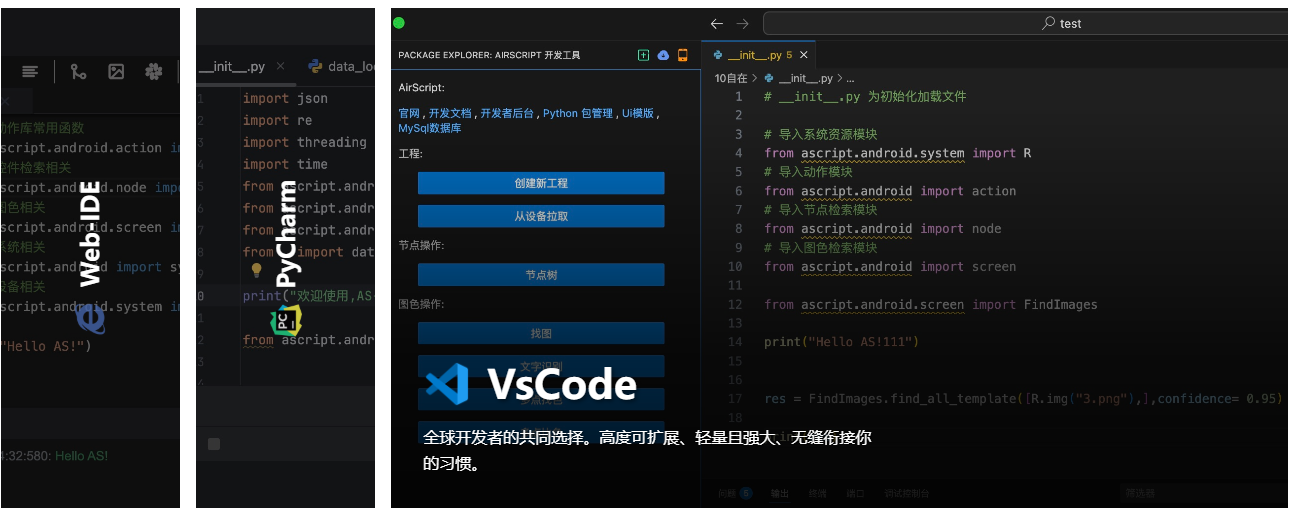Click the 输出 tab in VsCode bottom panel
Screen dimensions: 1290x512
779,493
